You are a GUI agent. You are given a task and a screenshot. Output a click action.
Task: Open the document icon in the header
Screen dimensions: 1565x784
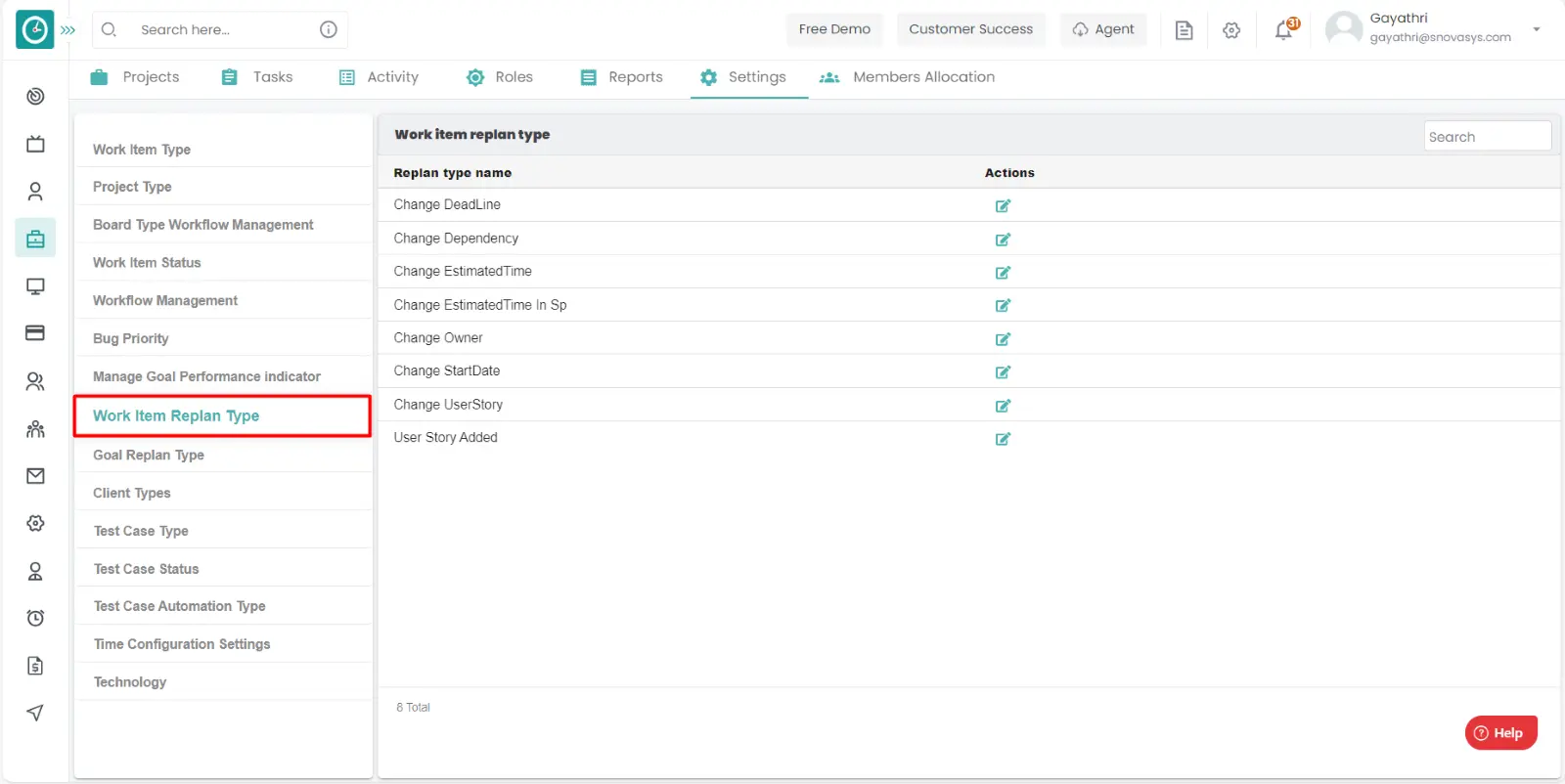pyautogui.click(x=1184, y=30)
